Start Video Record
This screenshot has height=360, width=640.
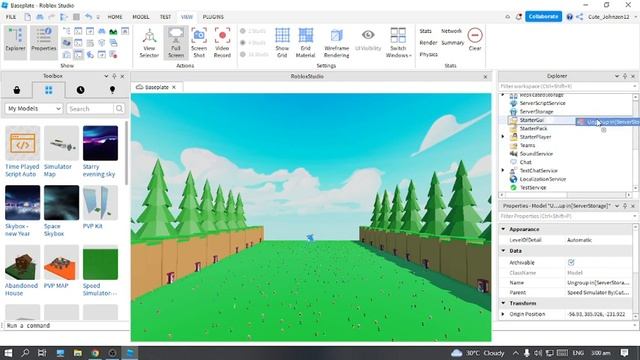point(222,42)
